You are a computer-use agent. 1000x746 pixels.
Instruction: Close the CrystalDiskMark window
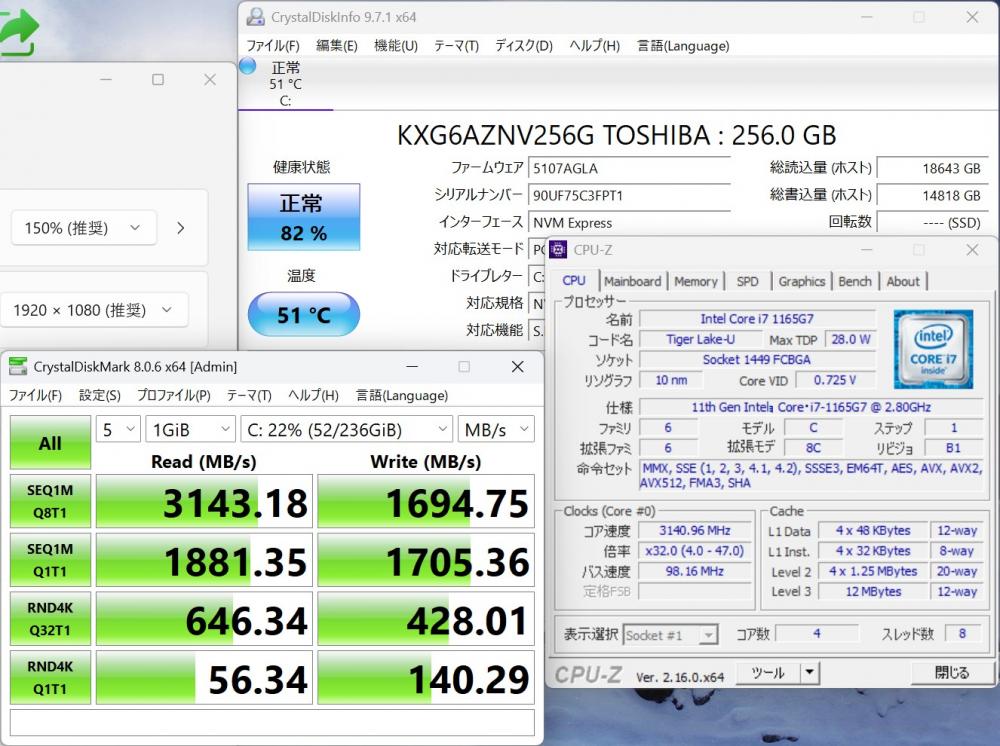(517, 367)
